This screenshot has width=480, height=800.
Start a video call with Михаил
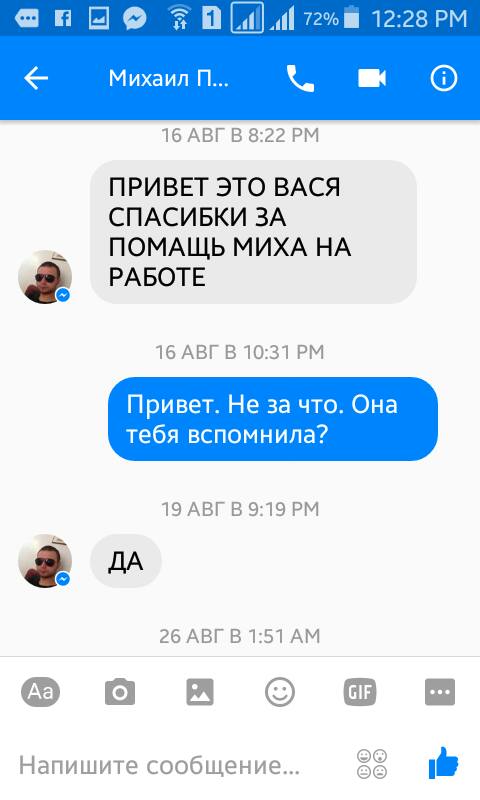coord(372,79)
